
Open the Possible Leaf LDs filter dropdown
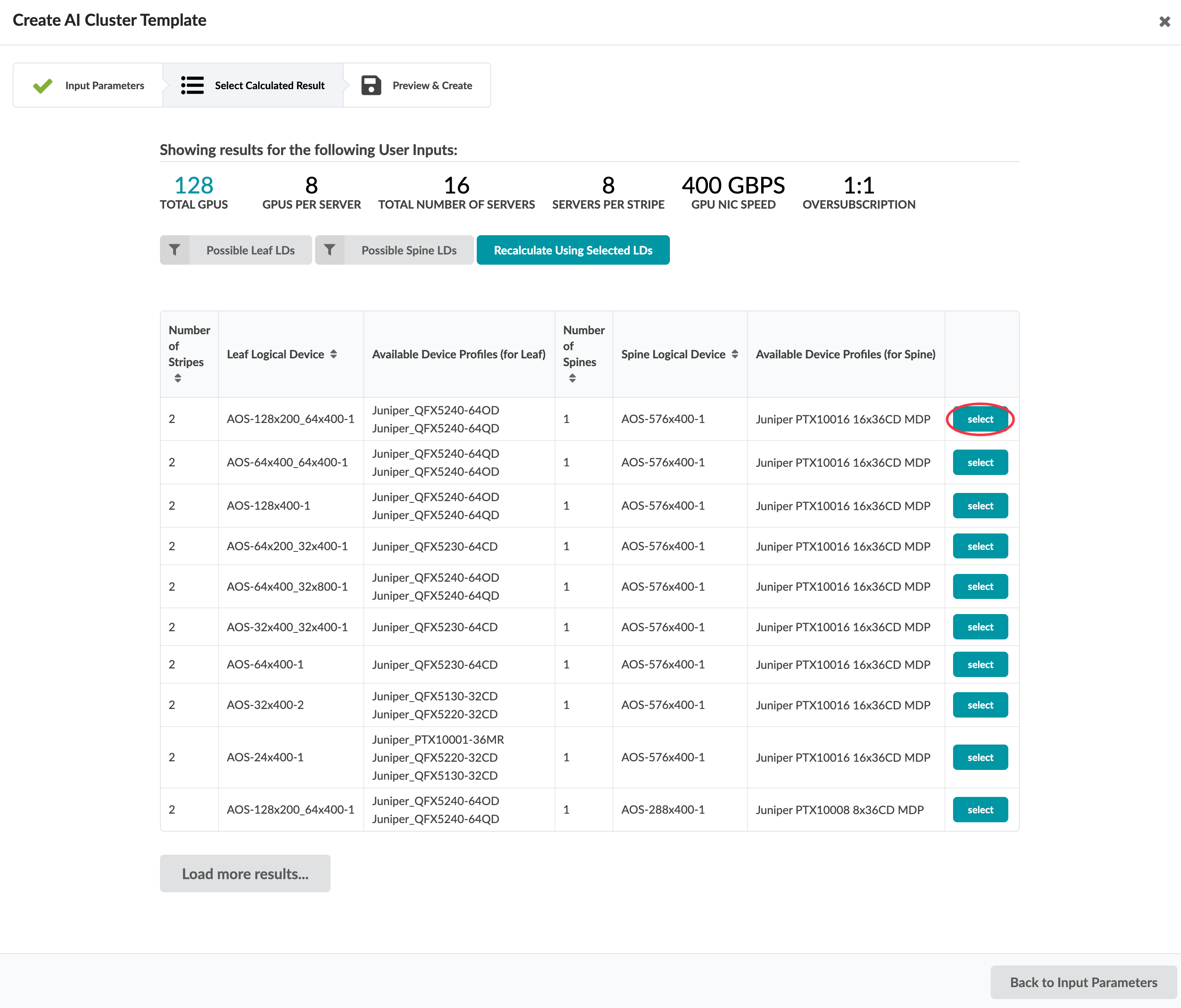pos(250,250)
